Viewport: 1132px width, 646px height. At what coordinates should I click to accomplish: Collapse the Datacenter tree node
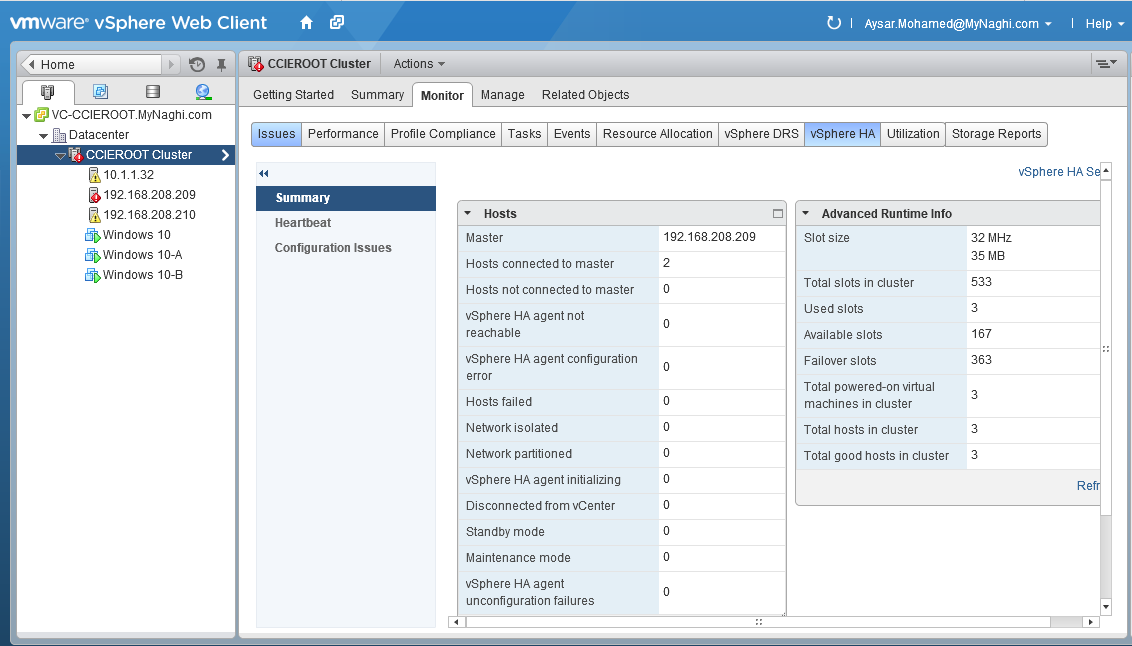[x=44, y=135]
